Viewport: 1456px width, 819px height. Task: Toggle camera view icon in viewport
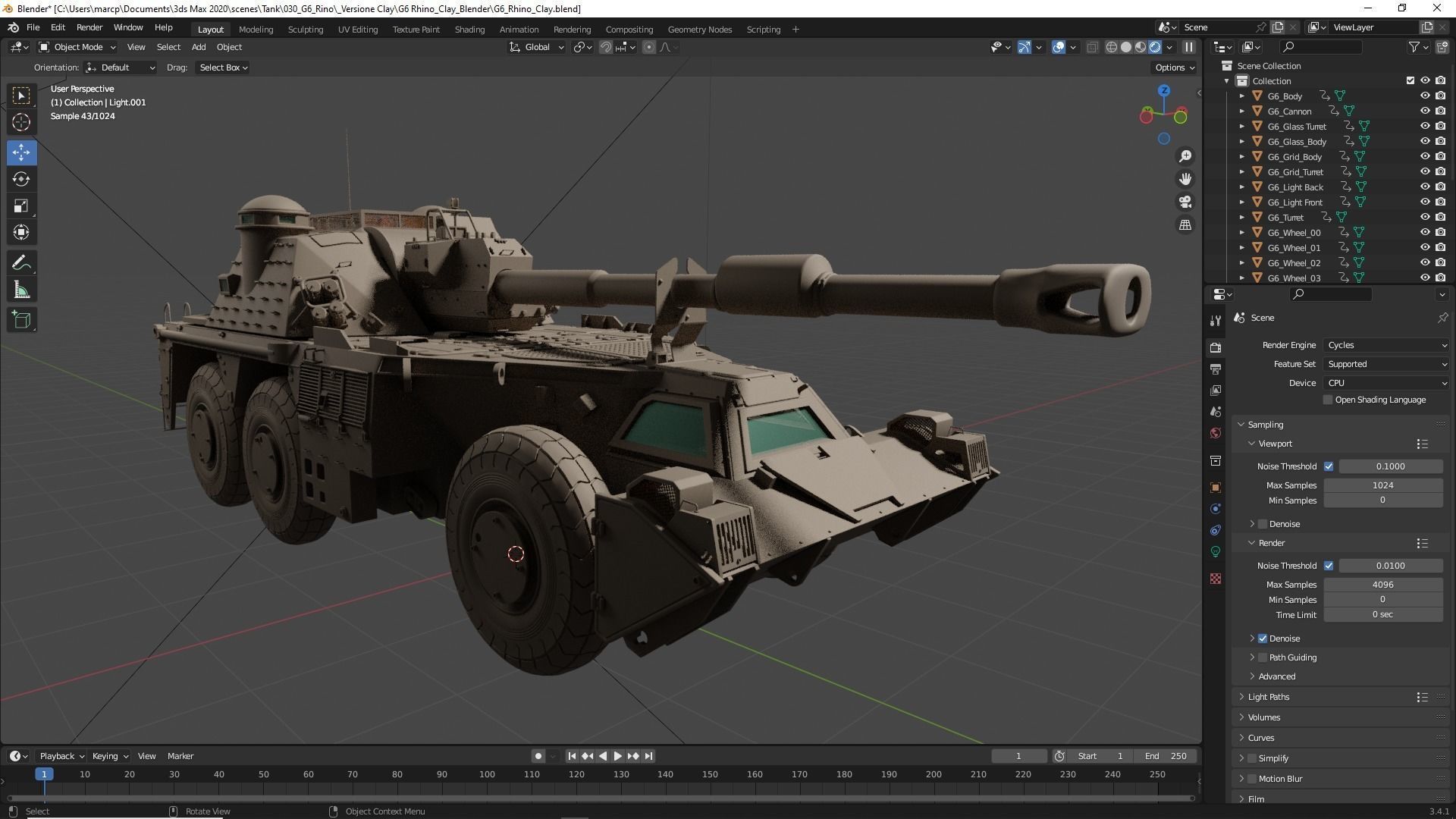click(x=1185, y=202)
